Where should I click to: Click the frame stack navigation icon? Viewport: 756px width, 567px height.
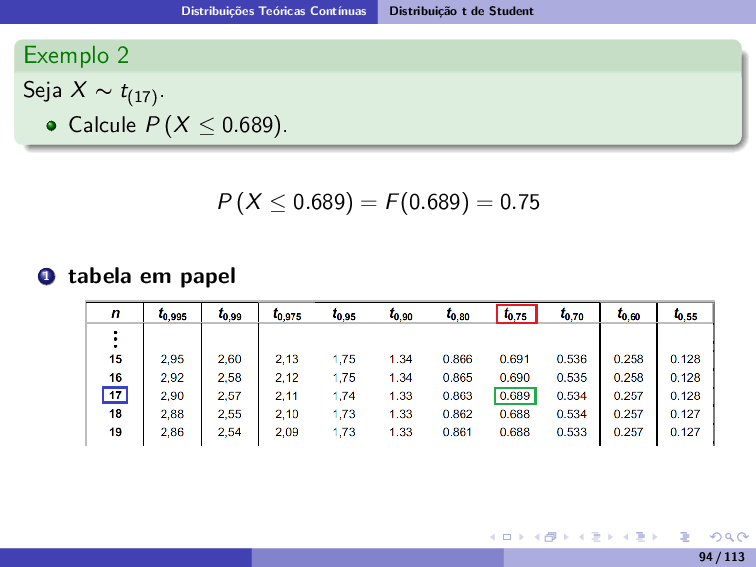(x=551, y=537)
